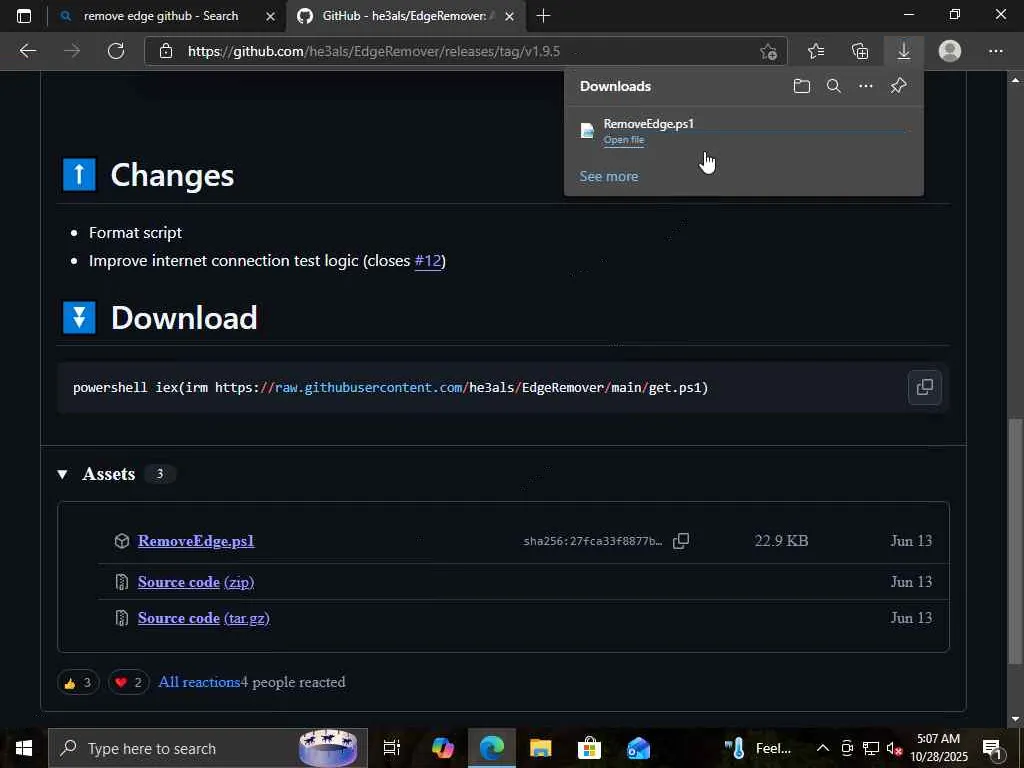Select RemoveEdge.ps1 entry in Downloads panel
This screenshot has height=768, width=1024.
click(x=743, y=131)
